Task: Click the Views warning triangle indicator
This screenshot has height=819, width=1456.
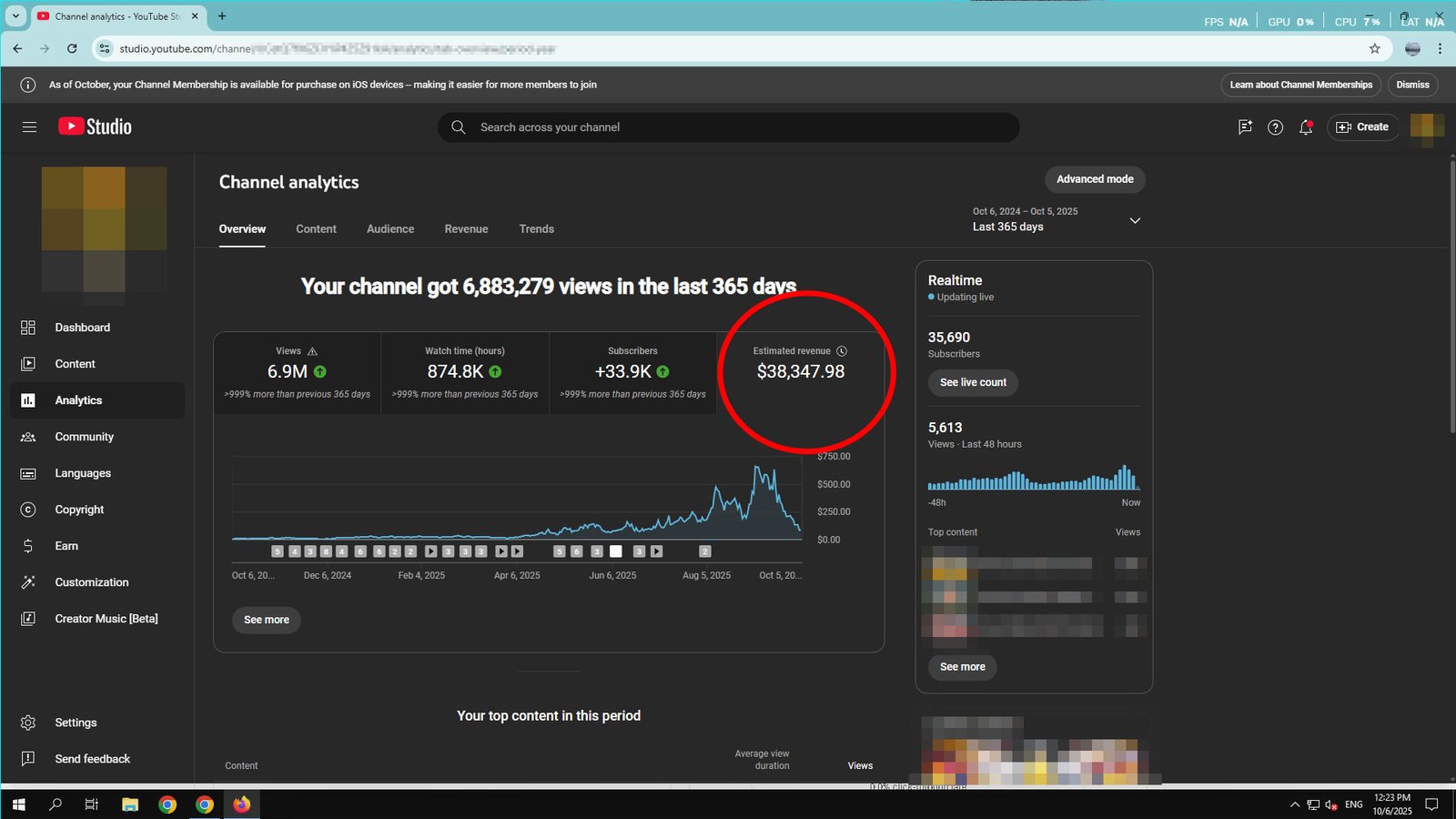Action: tap(313, 349)
